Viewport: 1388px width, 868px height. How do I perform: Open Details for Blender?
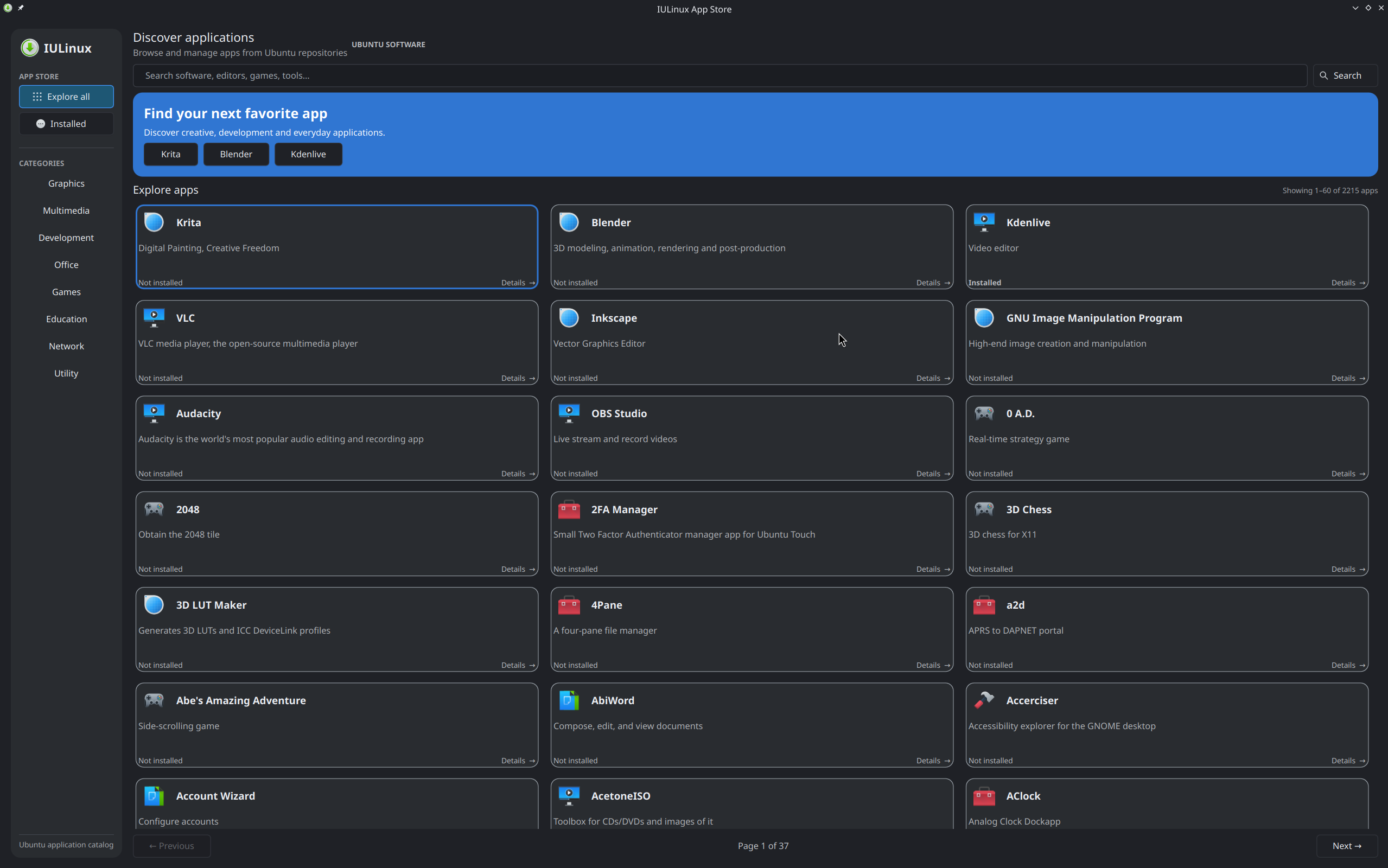tap(933, 283)
